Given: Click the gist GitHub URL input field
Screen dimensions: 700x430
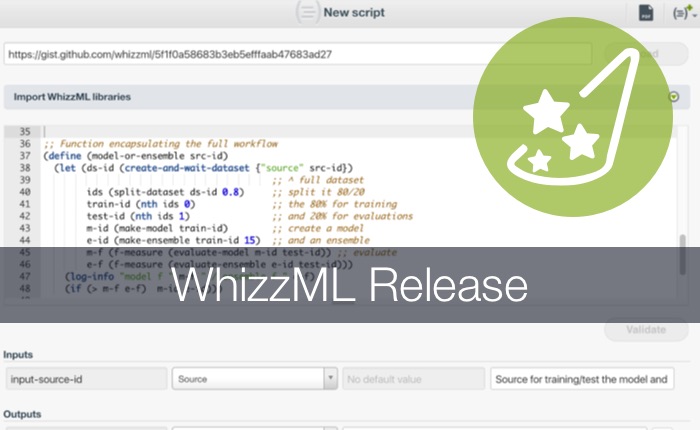Looking at the screenshot, I should pos(298,54).
